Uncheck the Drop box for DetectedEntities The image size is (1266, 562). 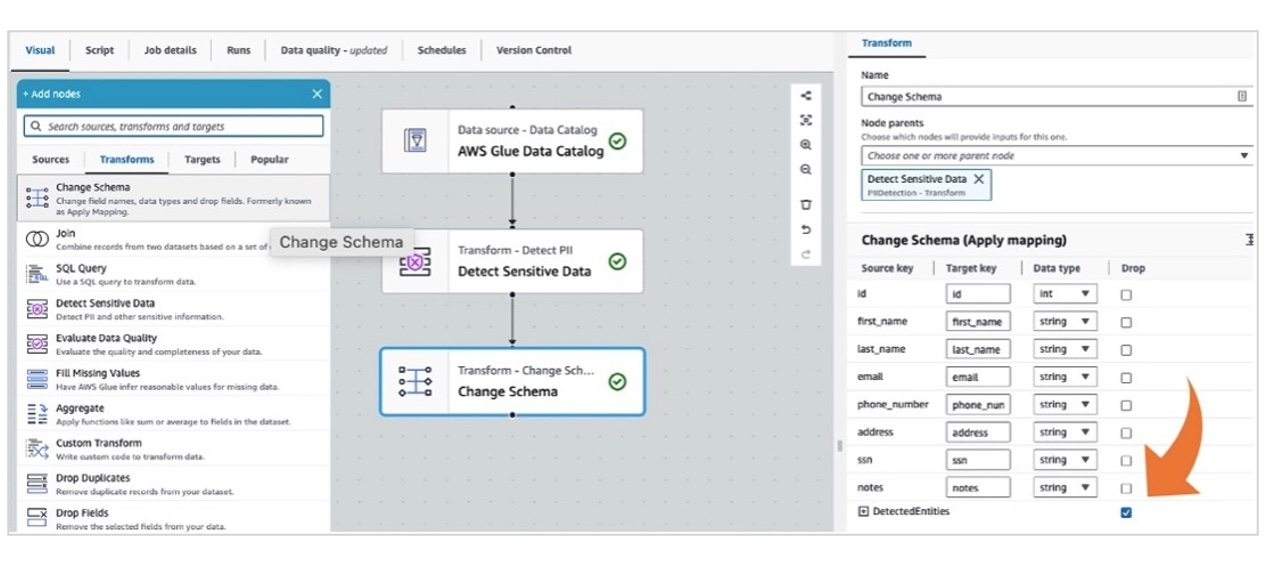point(1126,512)
